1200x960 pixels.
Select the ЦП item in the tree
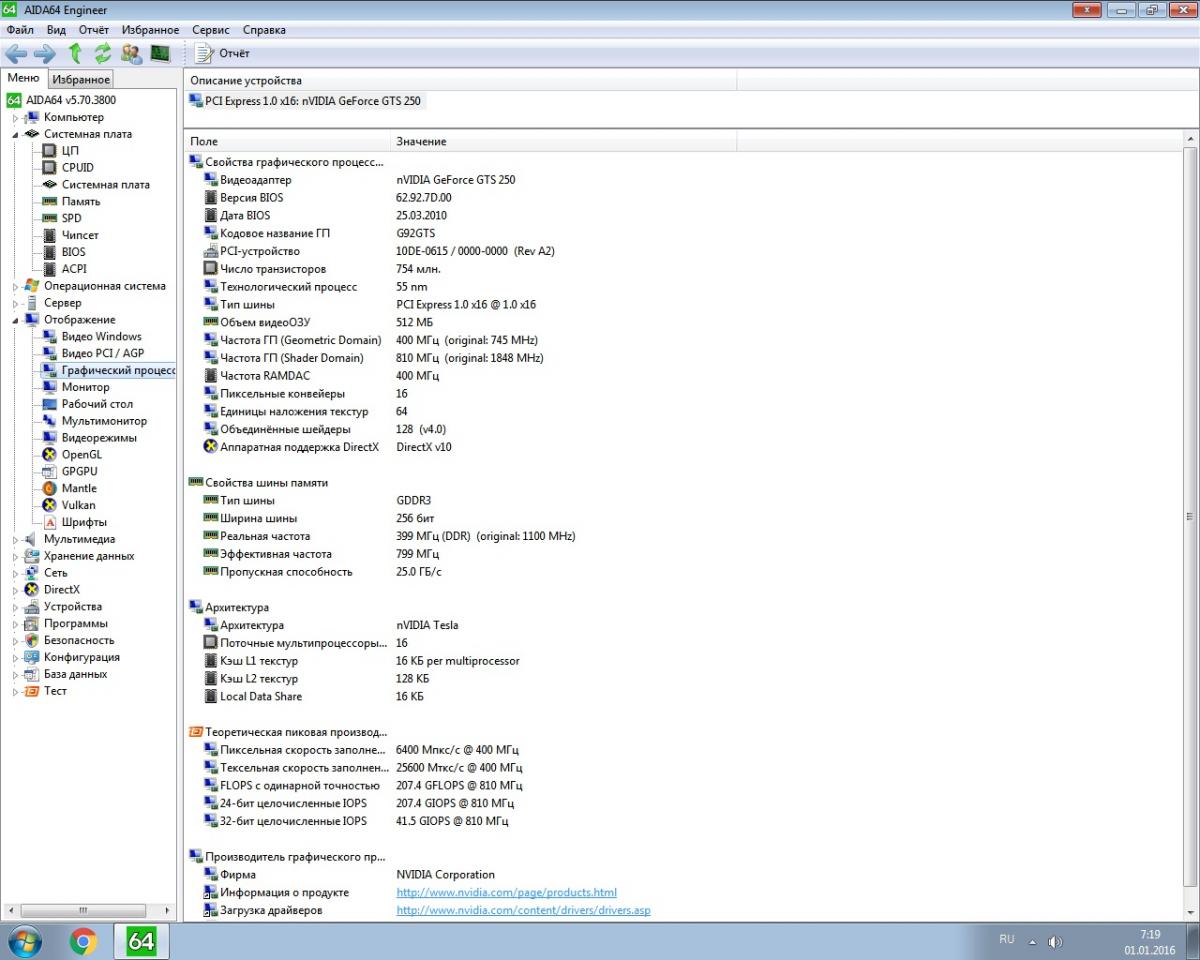70,150
